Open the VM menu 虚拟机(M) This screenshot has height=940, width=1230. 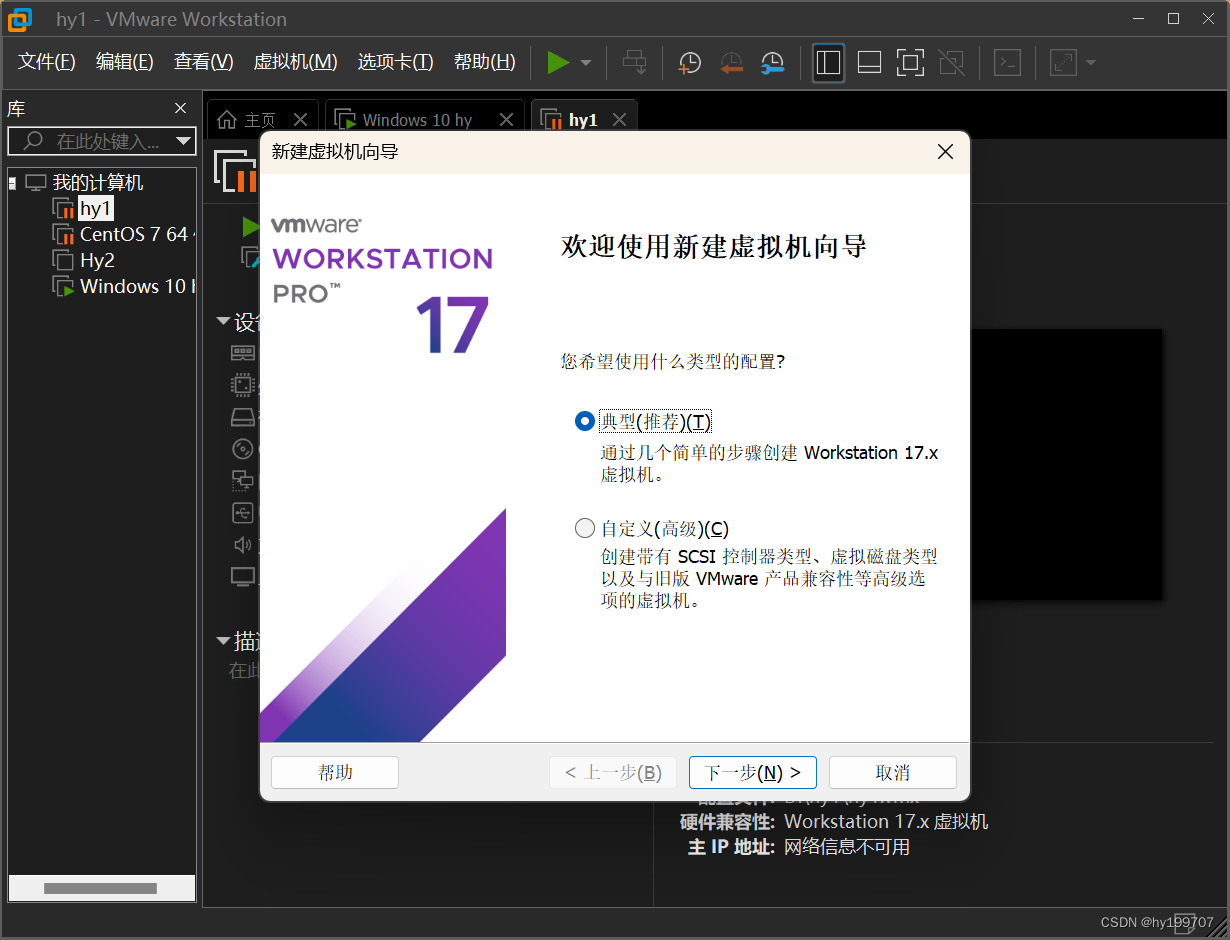click(x=296, y=62)
